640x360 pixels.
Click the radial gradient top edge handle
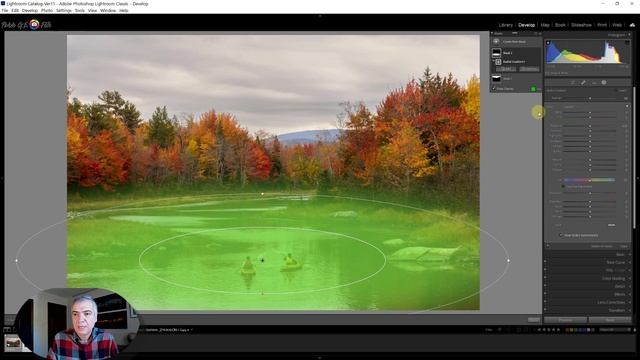[x=262, y=194]
